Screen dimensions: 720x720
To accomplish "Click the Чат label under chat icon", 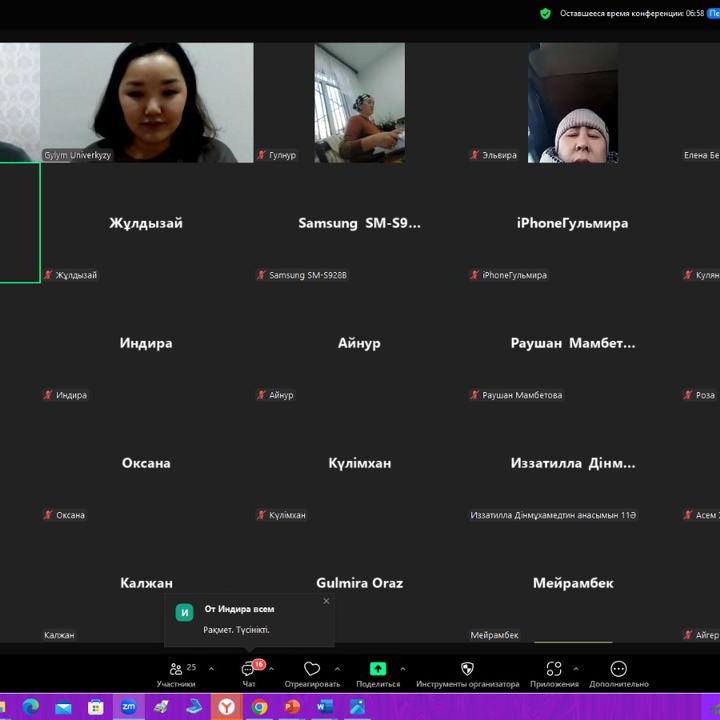I will click(248, 684).
